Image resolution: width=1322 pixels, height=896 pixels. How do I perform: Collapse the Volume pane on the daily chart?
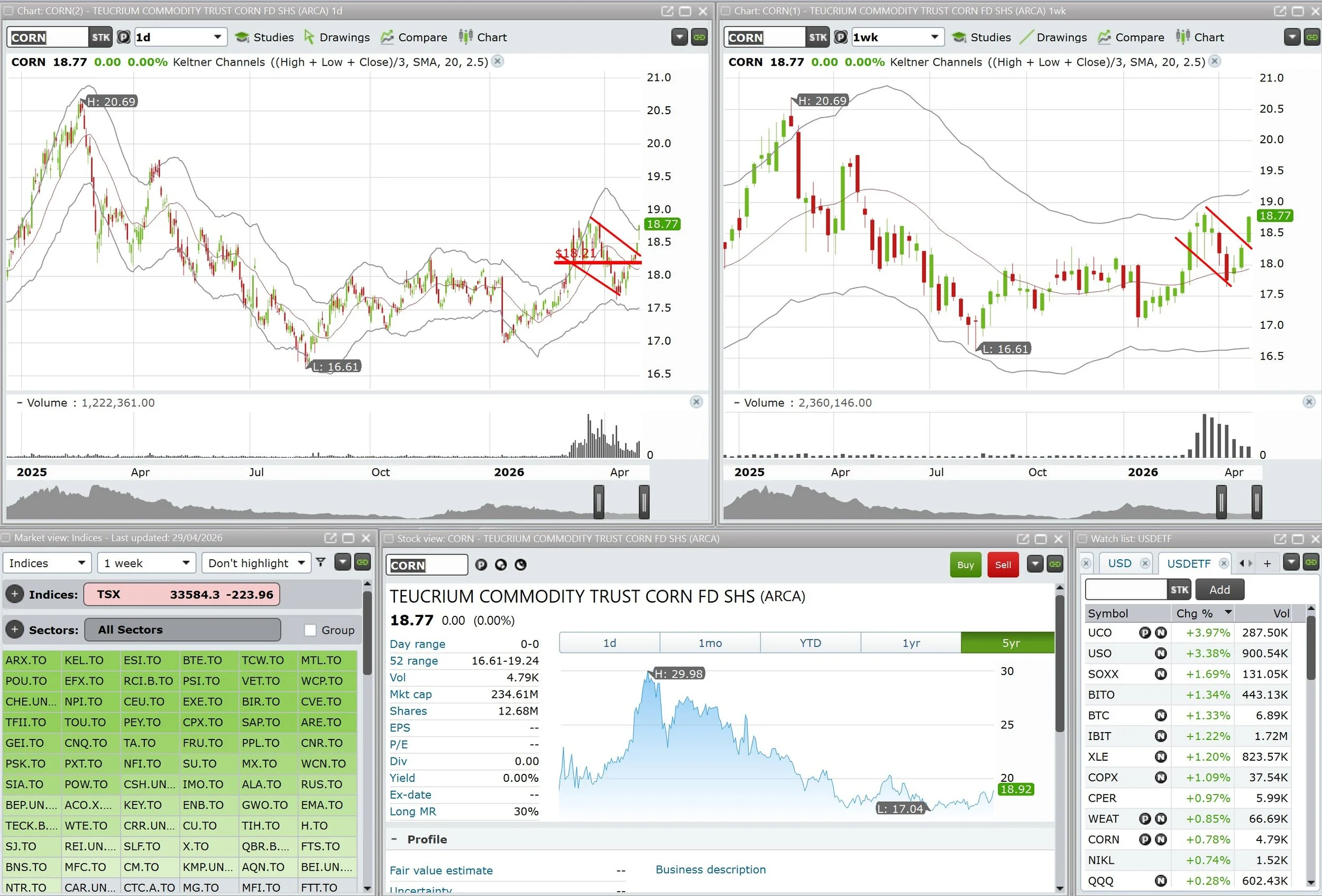point(20,402)
